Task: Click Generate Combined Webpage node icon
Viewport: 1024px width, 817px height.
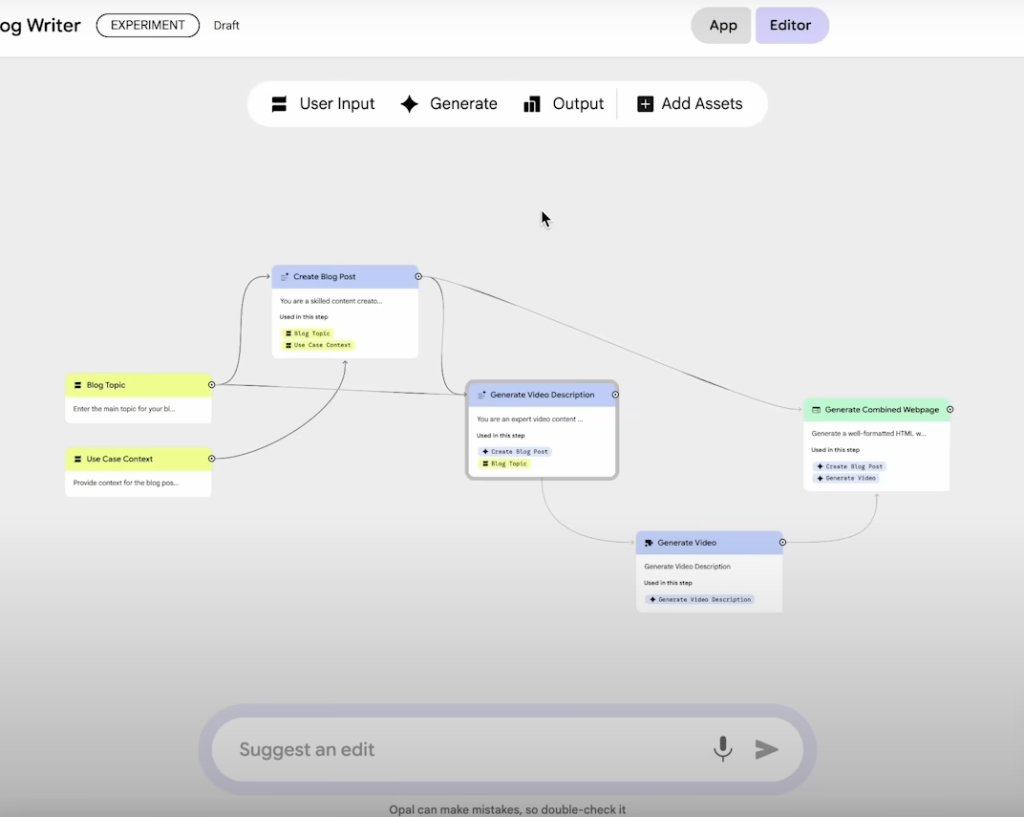Action: click(816, 410)
